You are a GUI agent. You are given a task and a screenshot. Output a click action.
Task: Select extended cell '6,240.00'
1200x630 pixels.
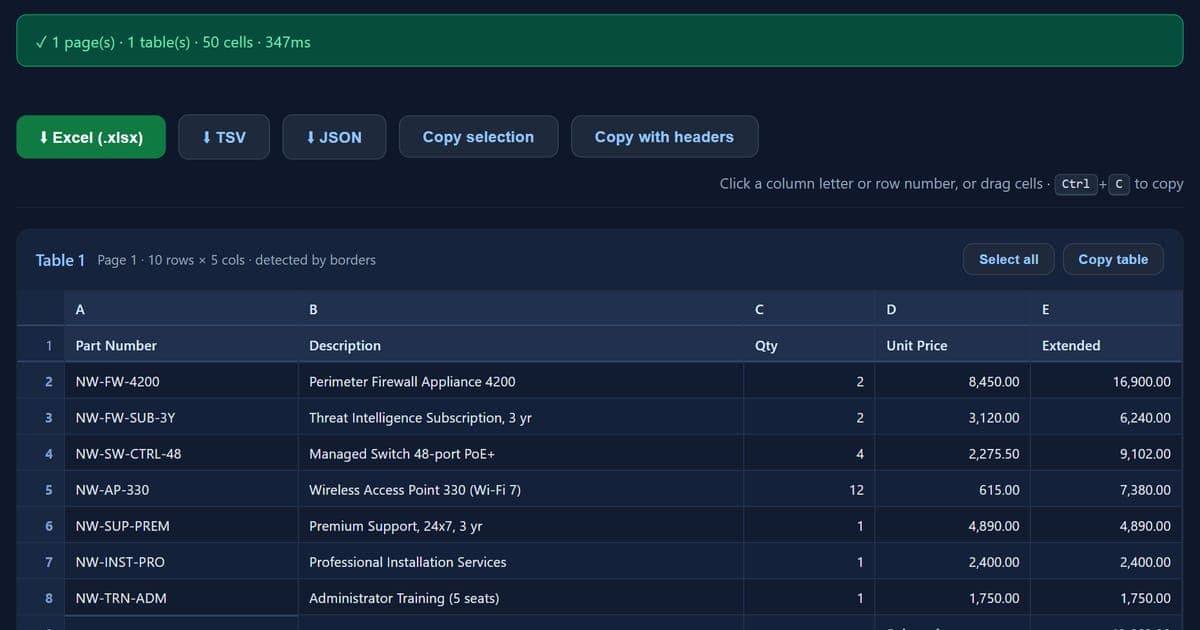pyautogui.click(x=1107, y=417)
